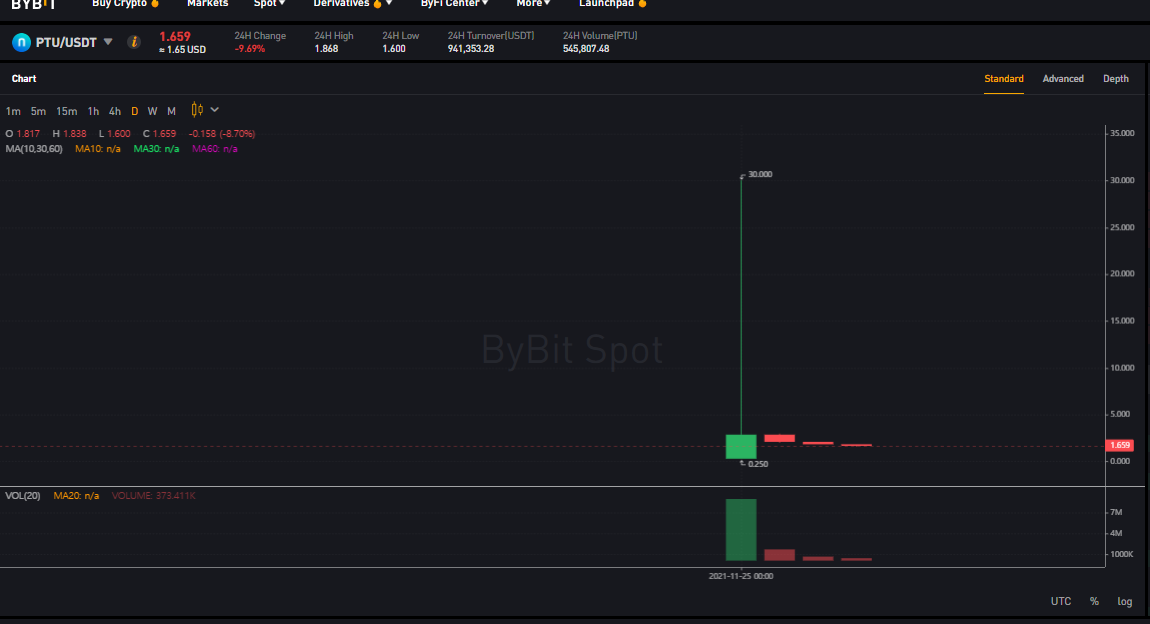Screen dimensions: 1150x624
Task: Open the ByFi Center menu
Action: click(x=454, y=4)
